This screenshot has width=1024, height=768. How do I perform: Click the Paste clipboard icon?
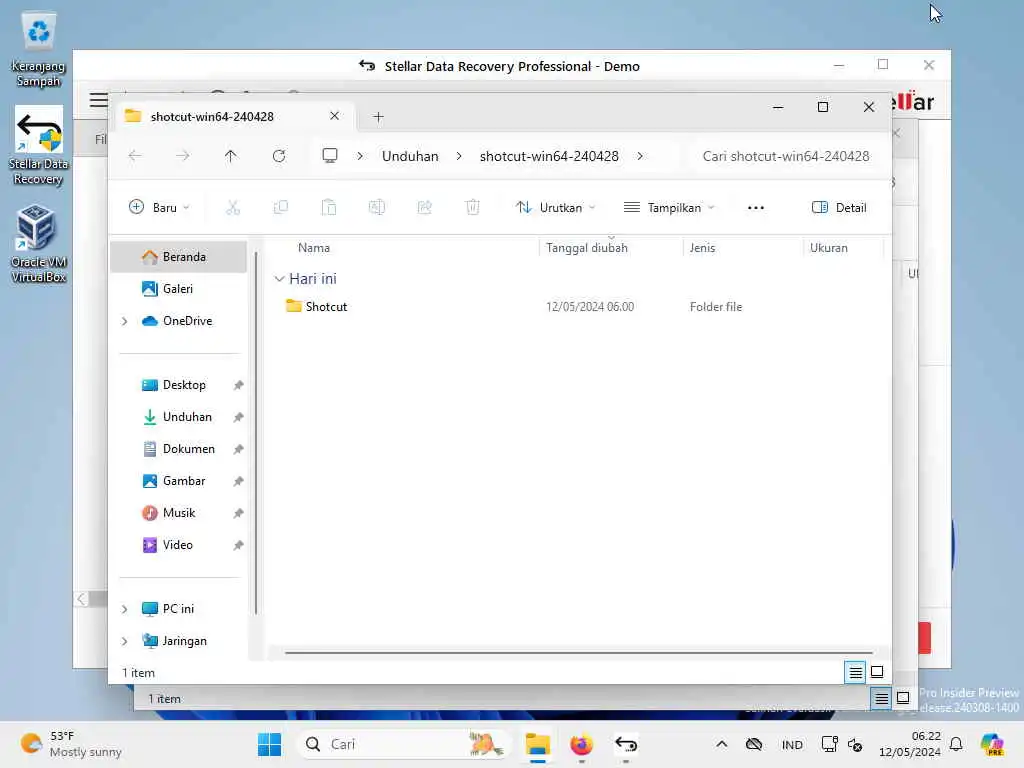click(328, 208)
